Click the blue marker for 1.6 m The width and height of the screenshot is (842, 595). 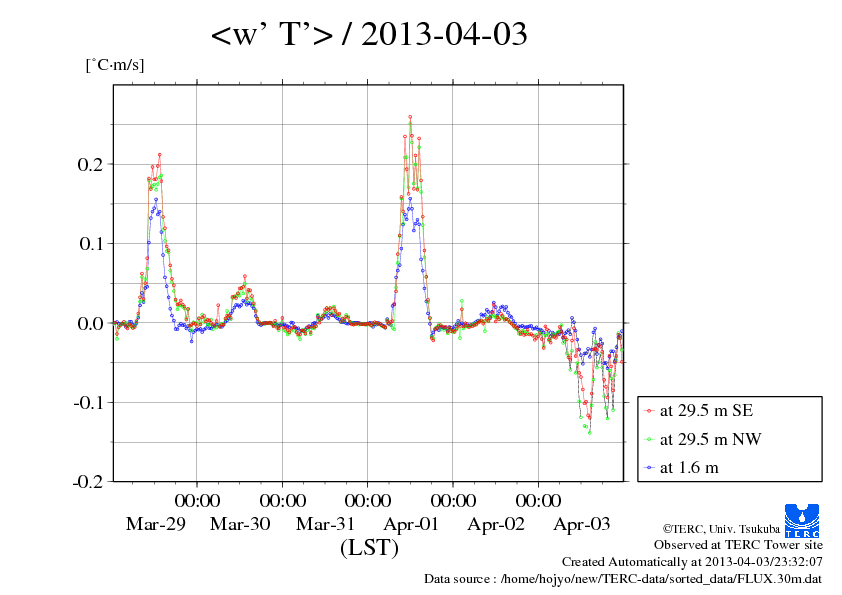[650, 467]
